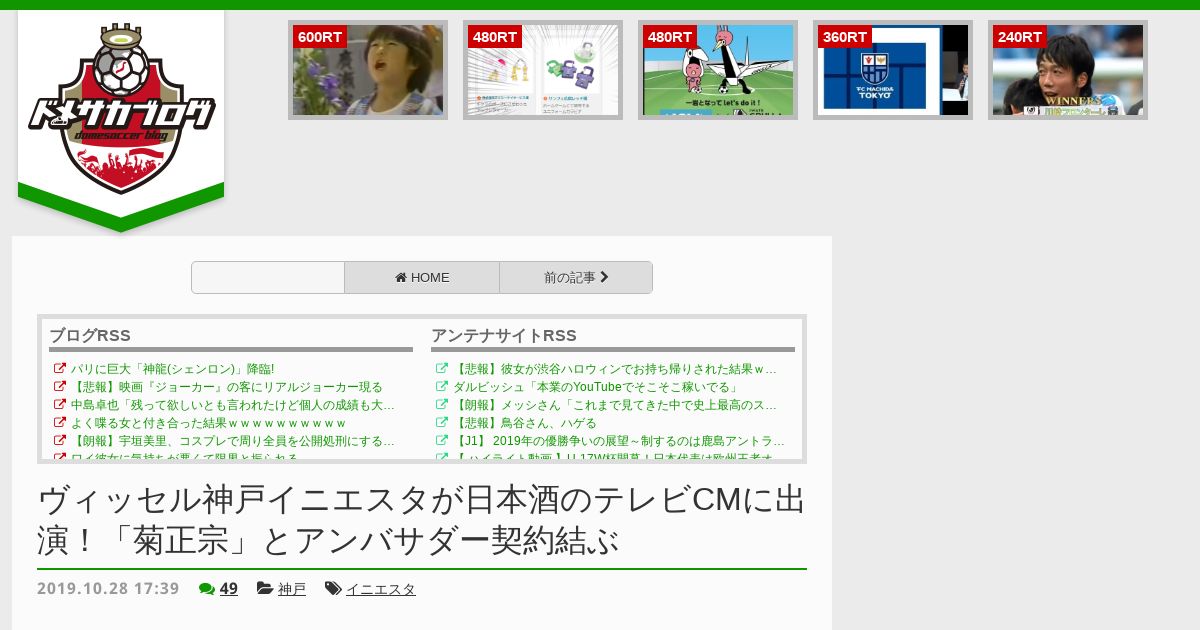Click the folder icon beside 神戸
This screenshot has width=1200, height=630.
tap(265, 588)
